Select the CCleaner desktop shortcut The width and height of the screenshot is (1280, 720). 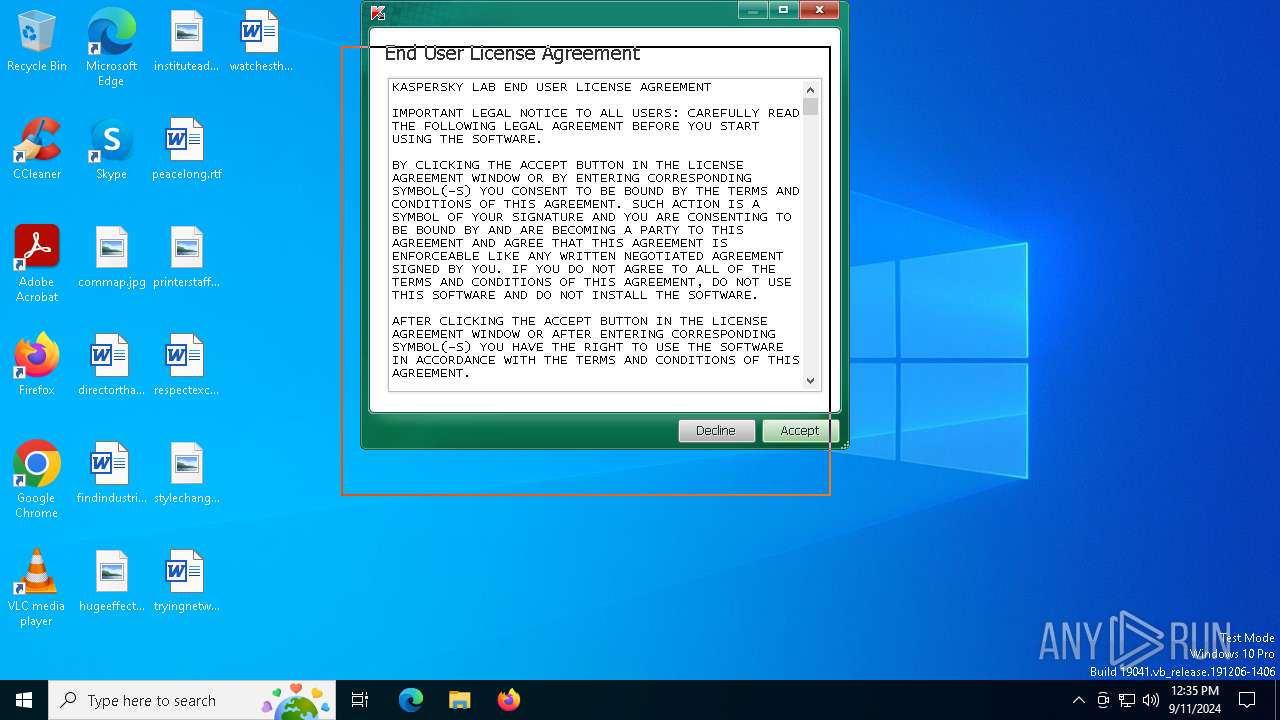point(37,150)
